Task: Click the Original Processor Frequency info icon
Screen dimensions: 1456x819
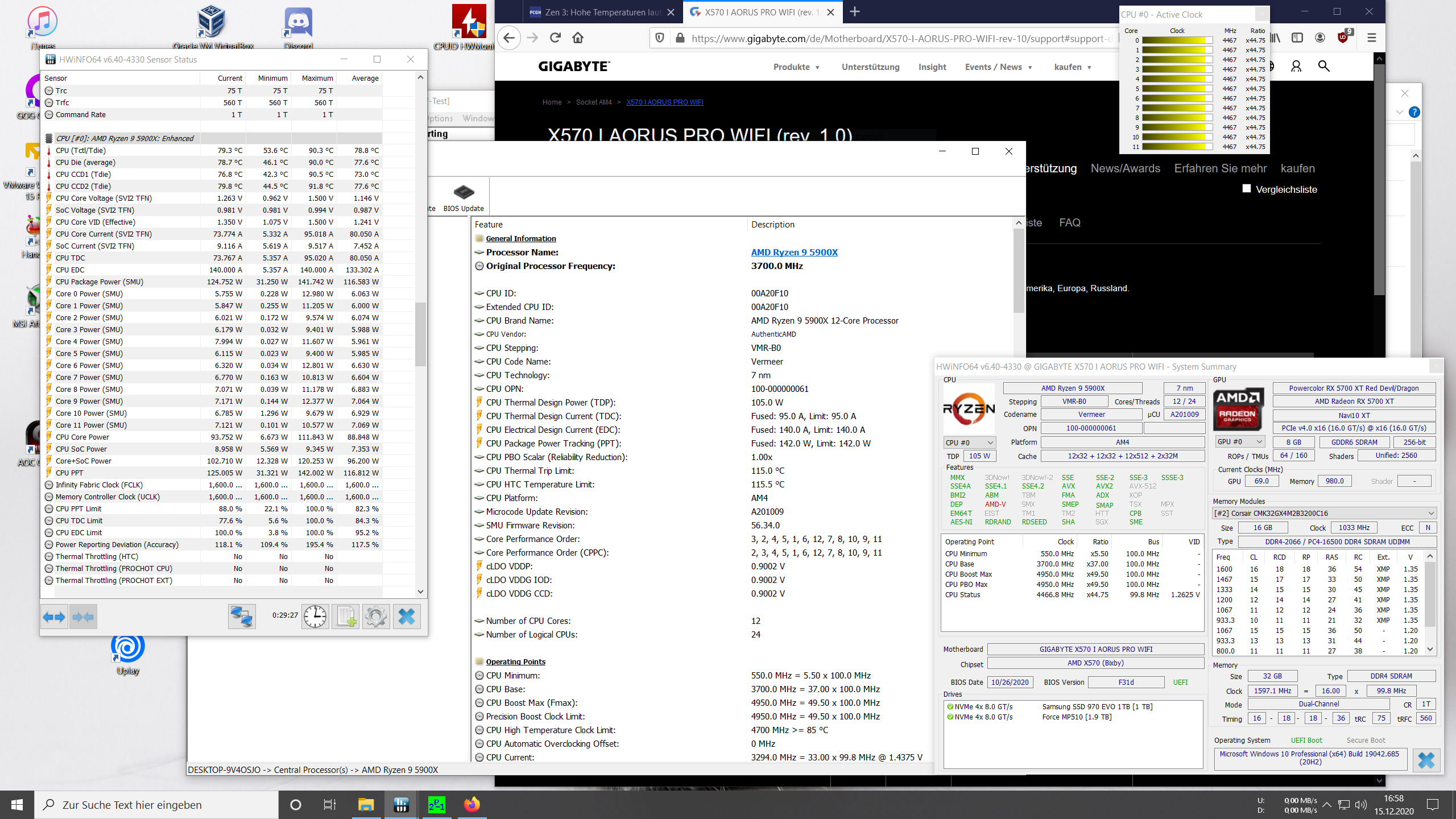Action: coord(479,266)
